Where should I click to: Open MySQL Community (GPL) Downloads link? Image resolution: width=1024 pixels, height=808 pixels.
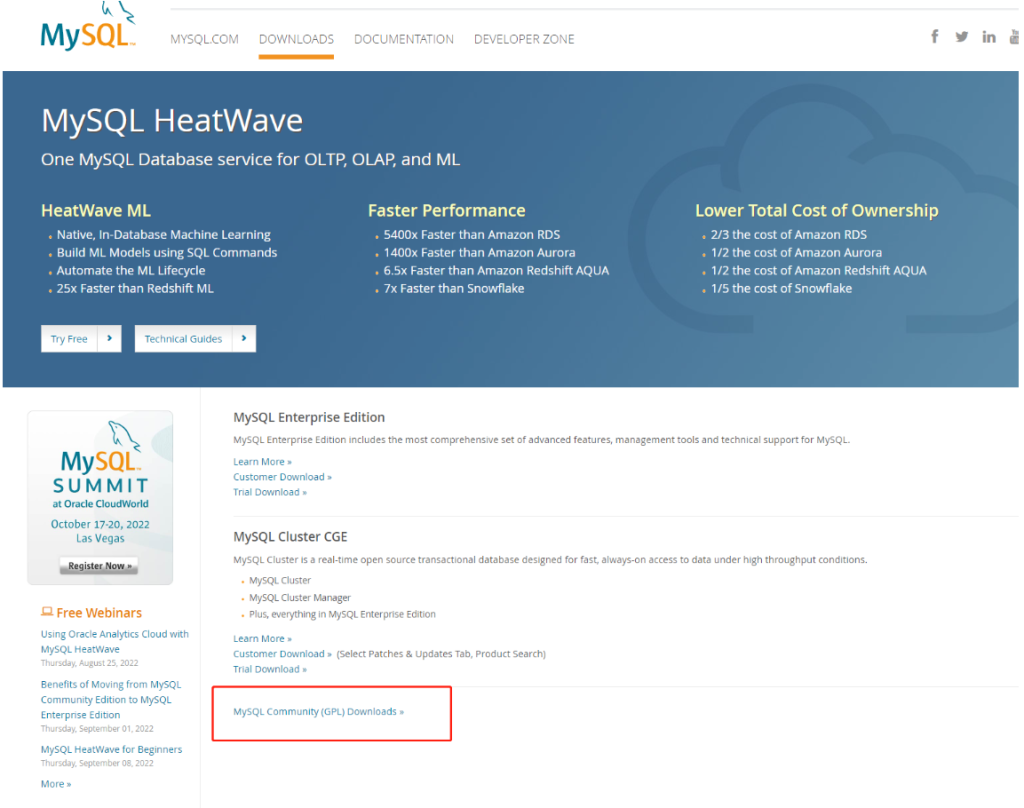pos(318,711)
